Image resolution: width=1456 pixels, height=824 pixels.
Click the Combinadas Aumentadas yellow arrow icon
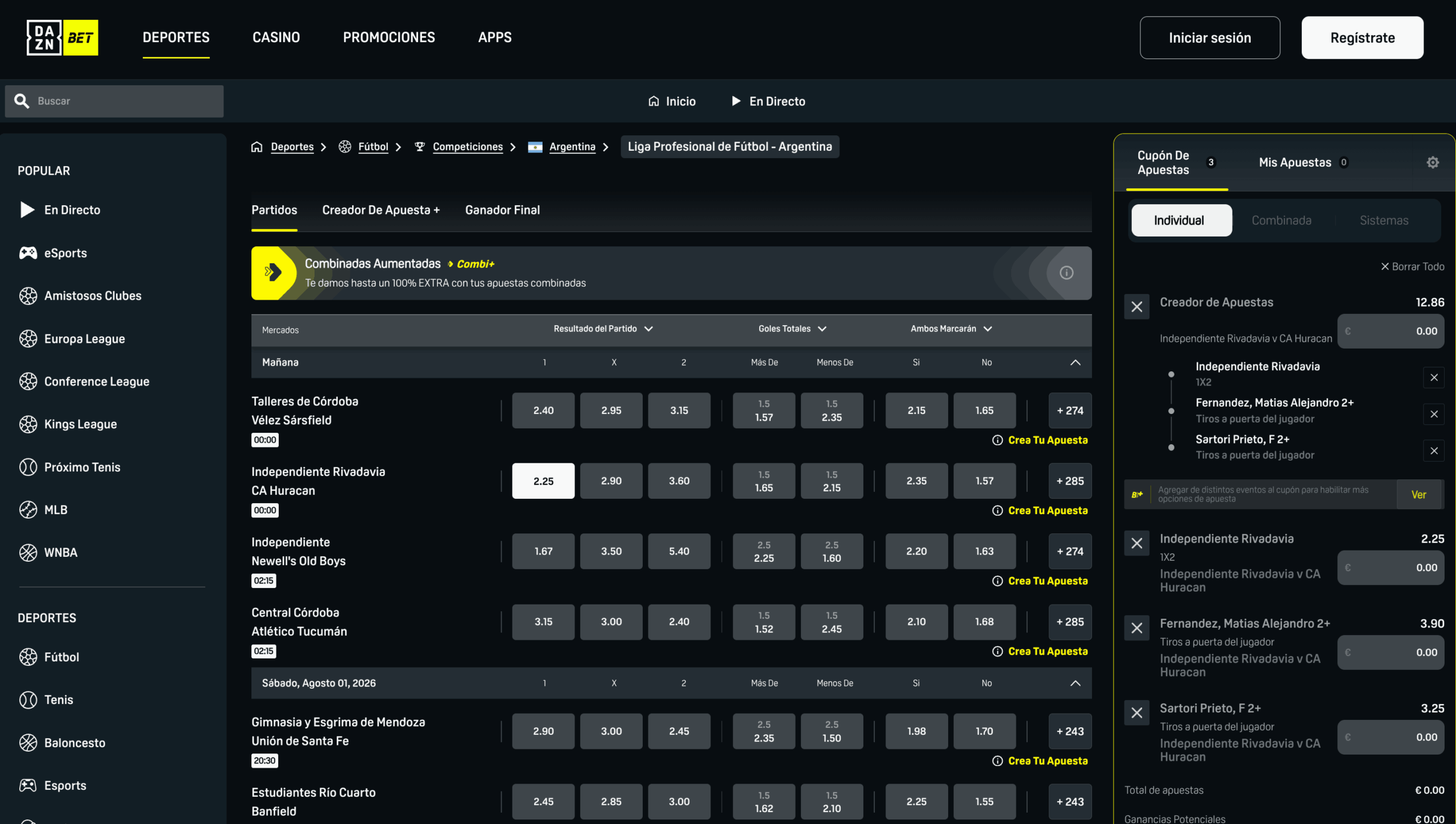(x=274, y=273)
